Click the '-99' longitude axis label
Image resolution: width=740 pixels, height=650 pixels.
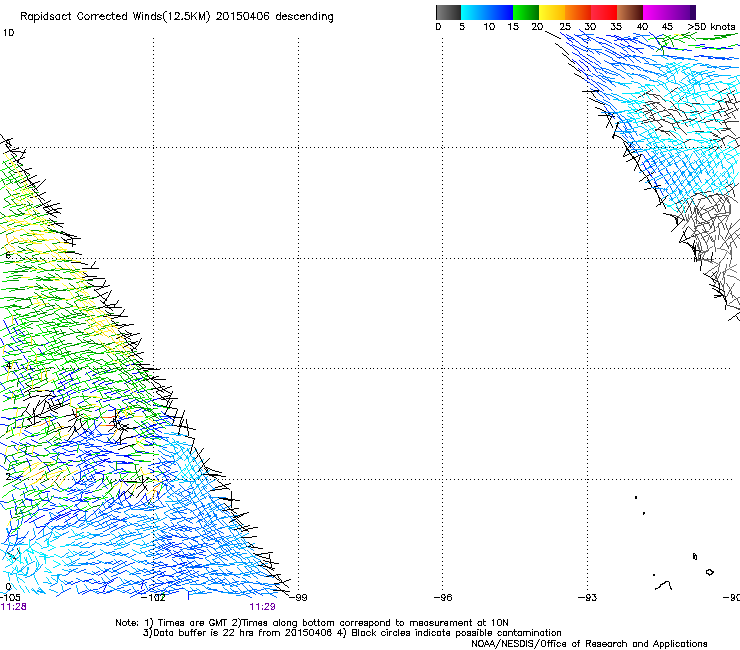click(298, 598)
